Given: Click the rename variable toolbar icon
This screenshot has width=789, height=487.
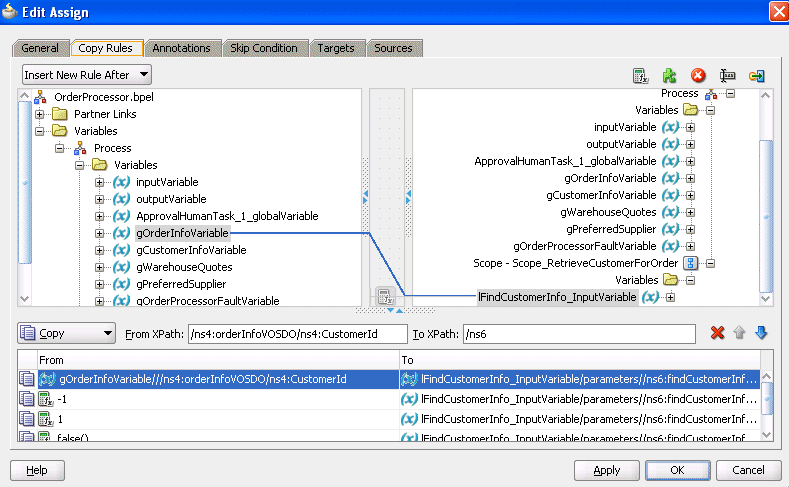Looking at the screenshot, I should point(727,76).
